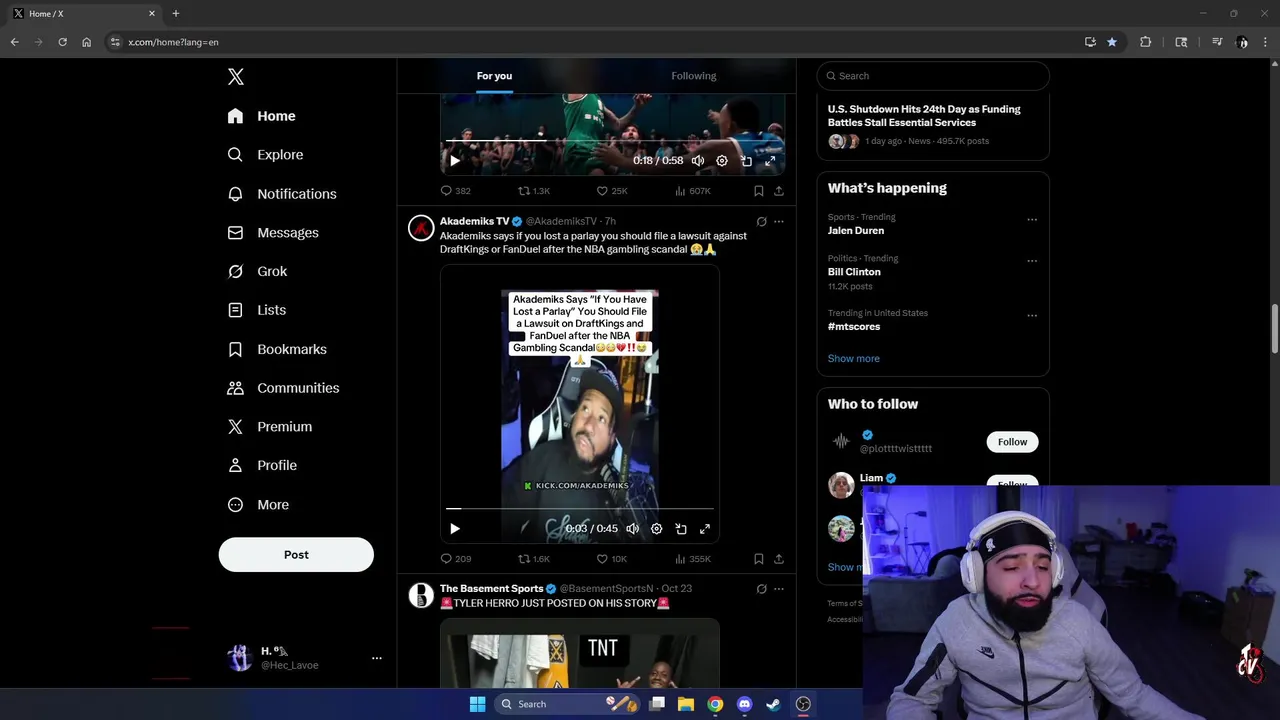Image resolution: width=1280 pixels, height=720 pixels.
Task: Bookmark this page with star icon
Action: pyautogui.click(x=1112, y=42)
